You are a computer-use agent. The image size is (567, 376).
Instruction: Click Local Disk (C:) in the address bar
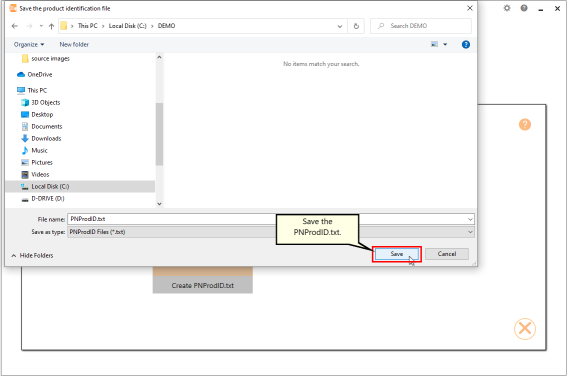click(128, 26)
